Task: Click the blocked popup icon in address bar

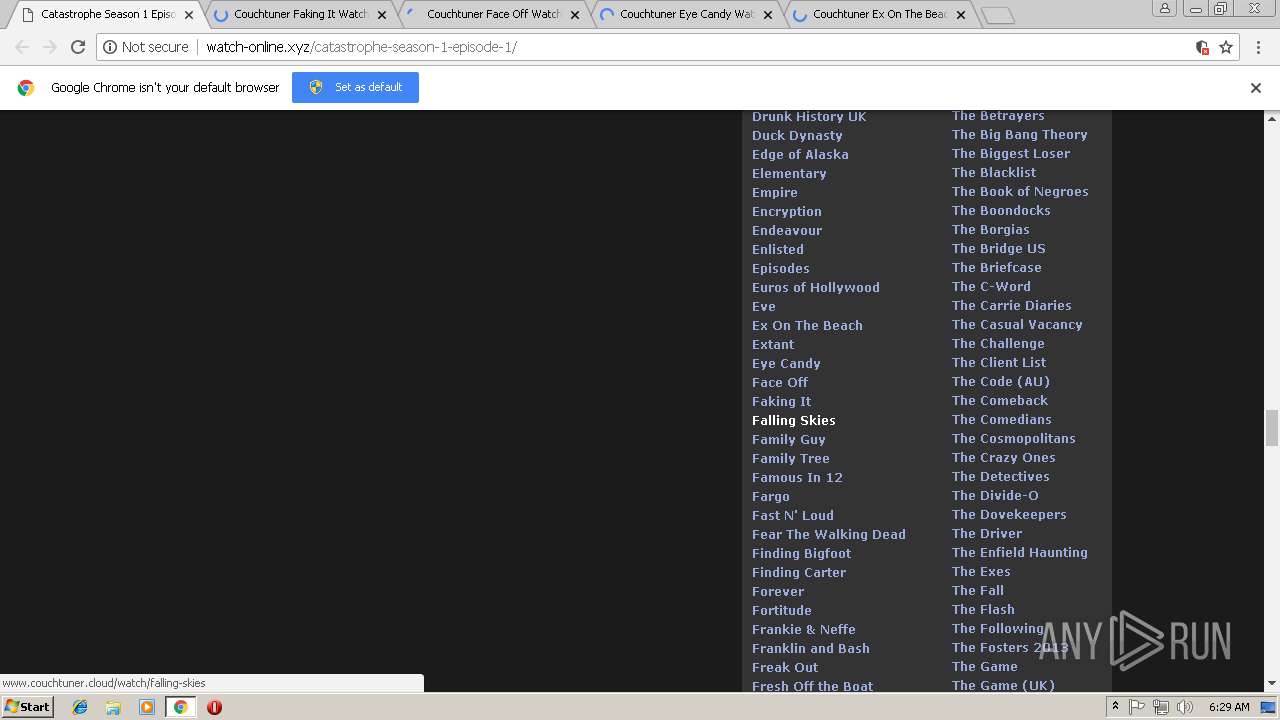Action: 1202,47
